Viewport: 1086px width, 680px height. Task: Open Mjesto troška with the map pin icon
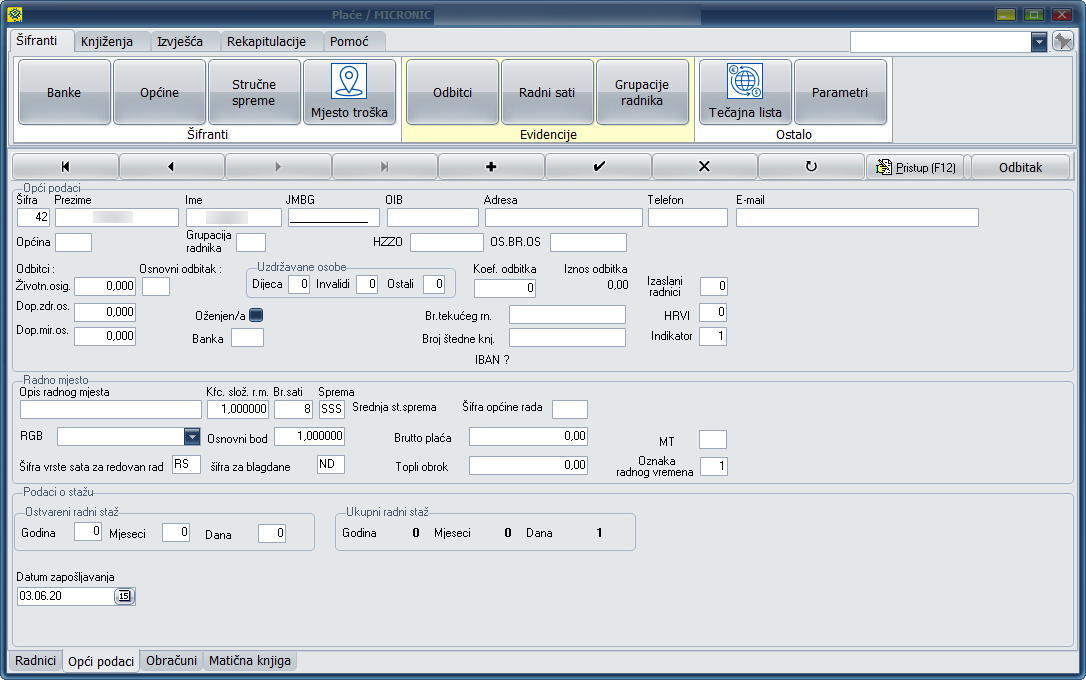pos(349,92)
